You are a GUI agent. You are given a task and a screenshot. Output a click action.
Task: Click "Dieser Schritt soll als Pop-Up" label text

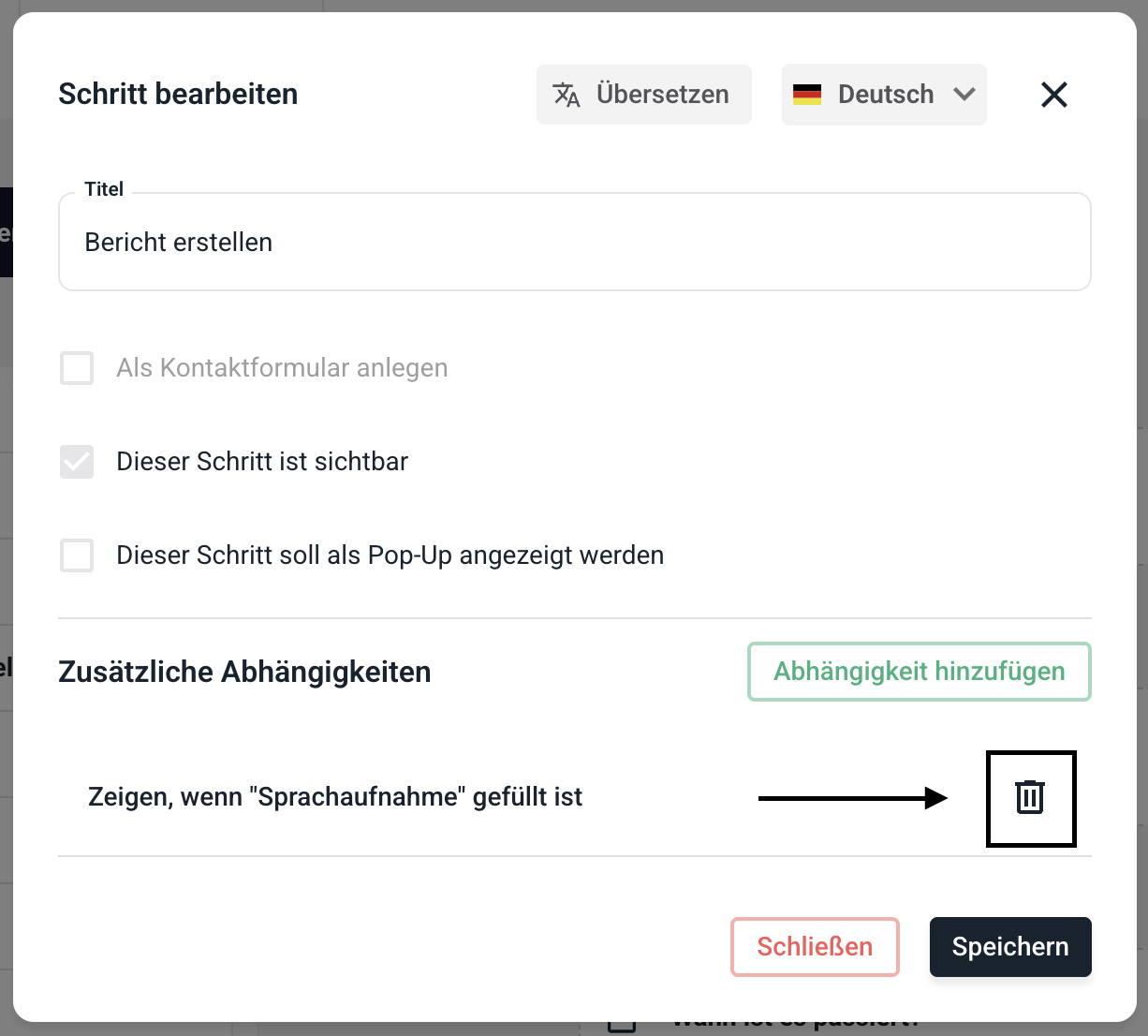(390, 555)
